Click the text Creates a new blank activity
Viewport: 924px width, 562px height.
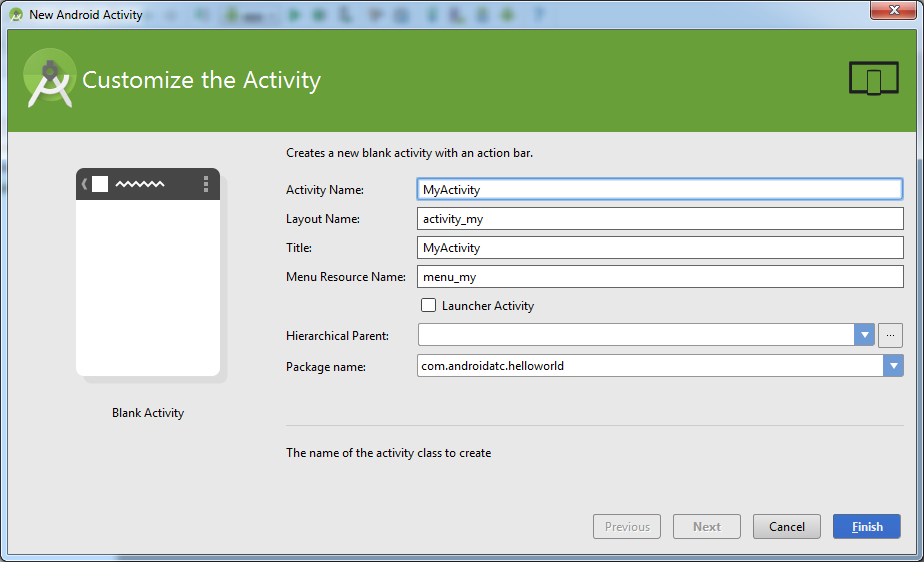point(410,153)
